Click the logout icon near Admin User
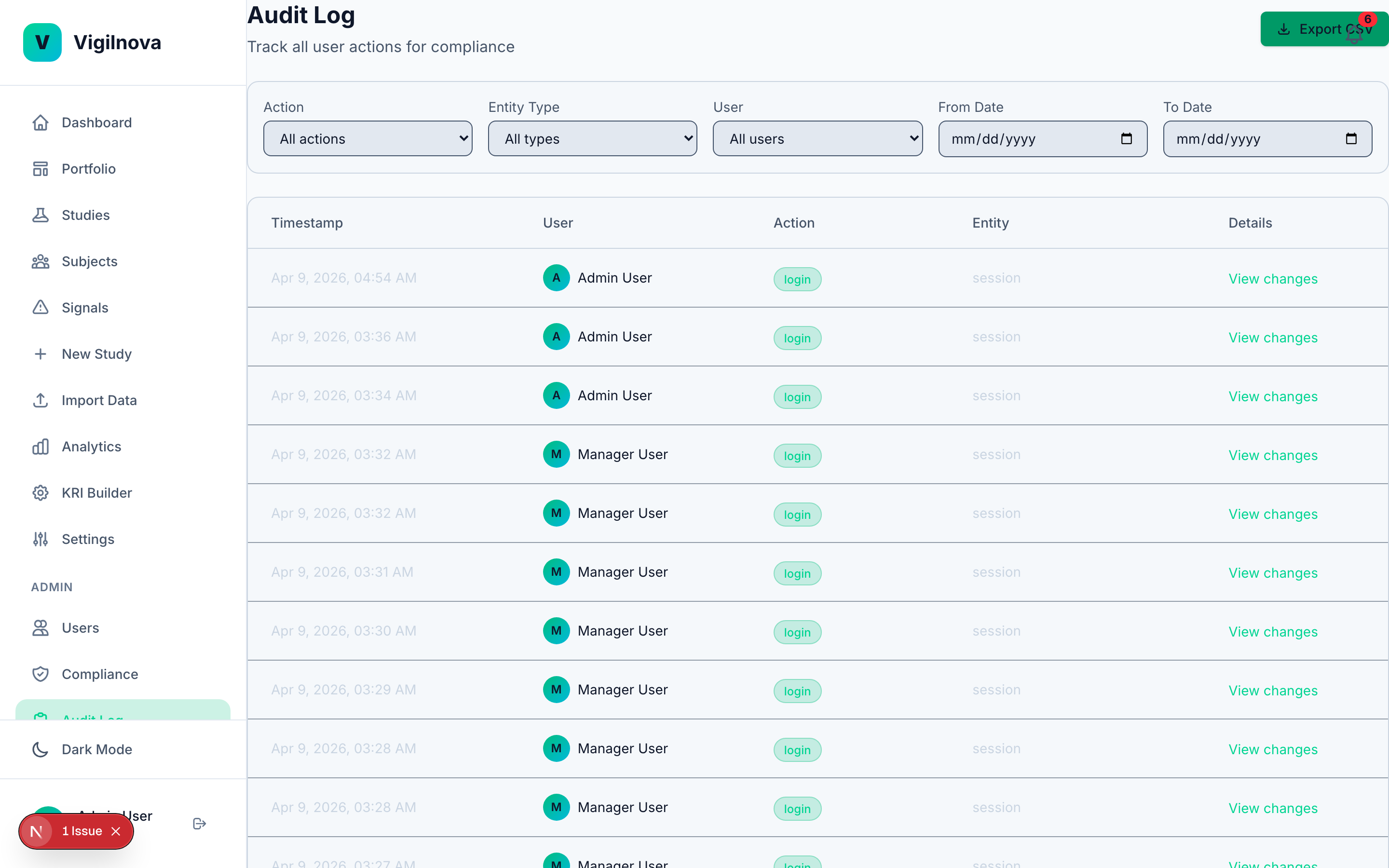Image resolution: width=1389 pixels, height=868 pixels. pyautogui.click(x=199, y=823)
